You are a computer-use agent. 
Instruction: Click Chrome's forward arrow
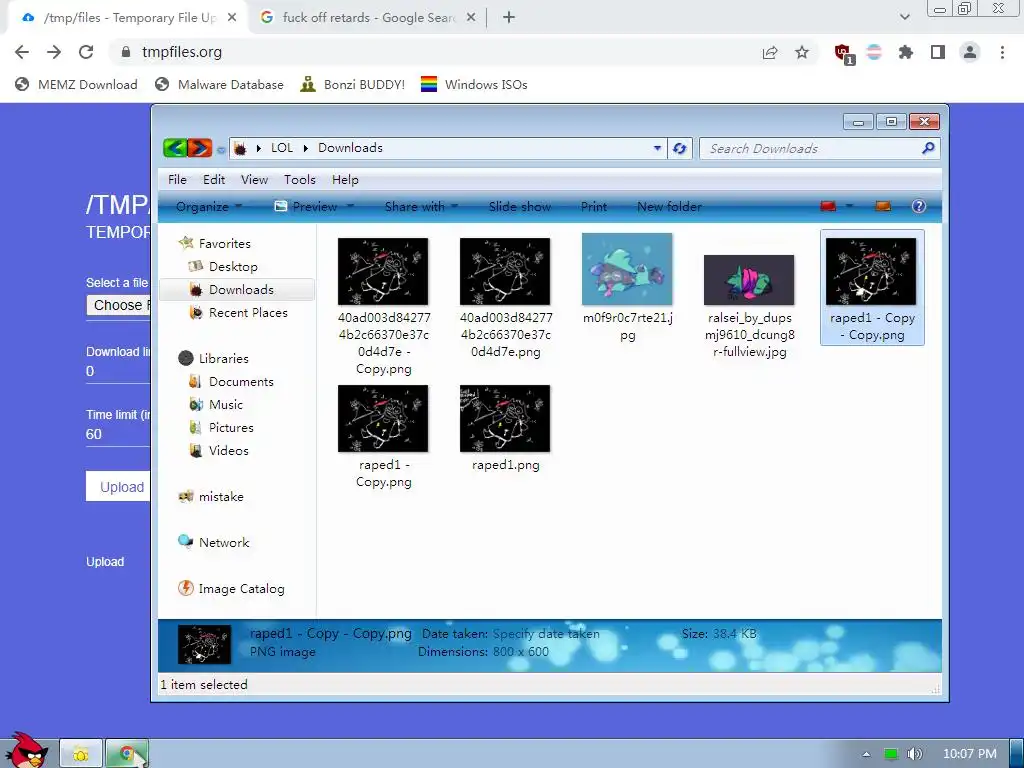coord(54,52)
